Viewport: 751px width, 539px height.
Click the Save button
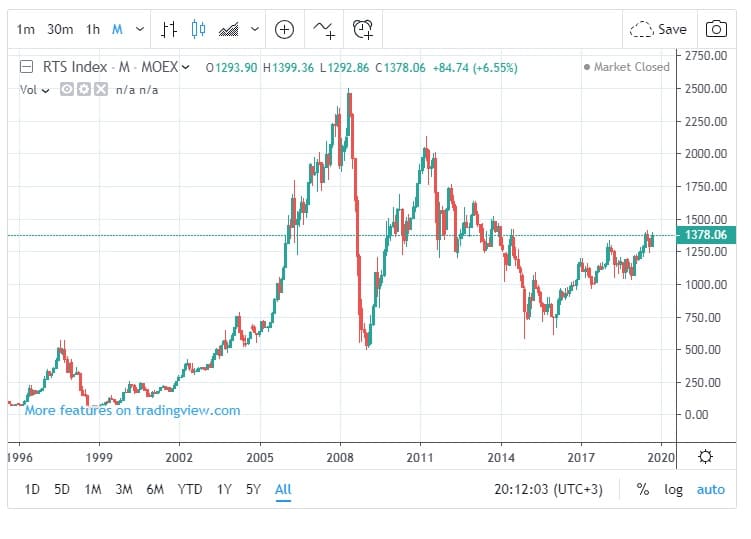(659, 29)
